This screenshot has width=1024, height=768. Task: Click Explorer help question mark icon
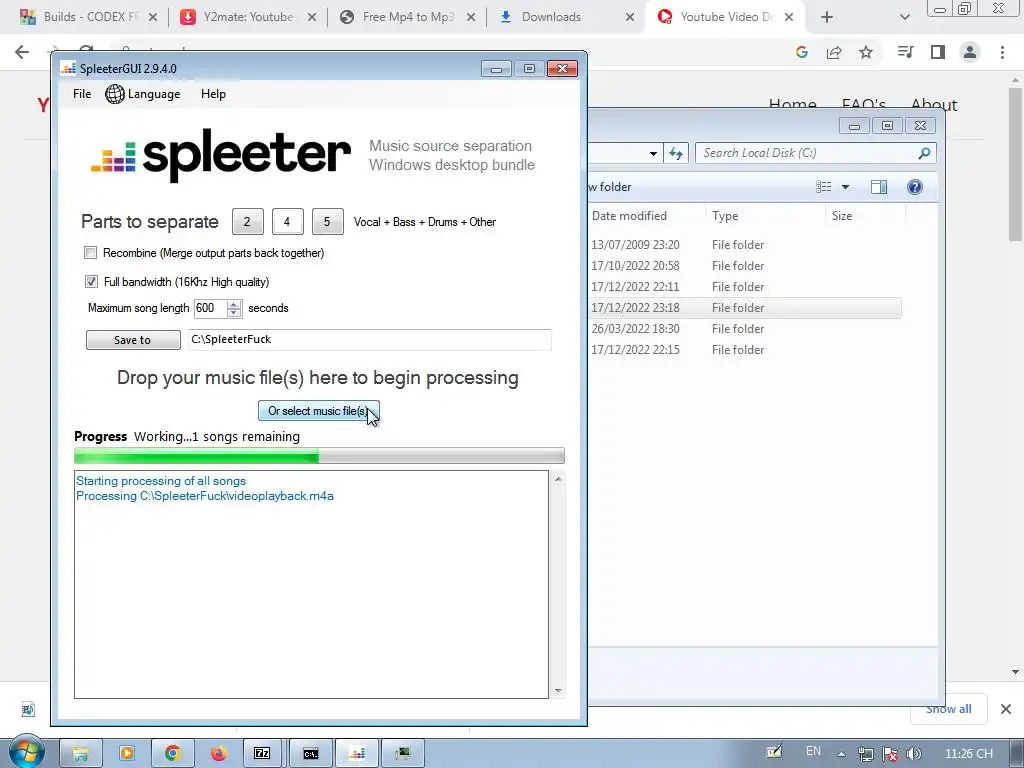click(x=915, y=187)
